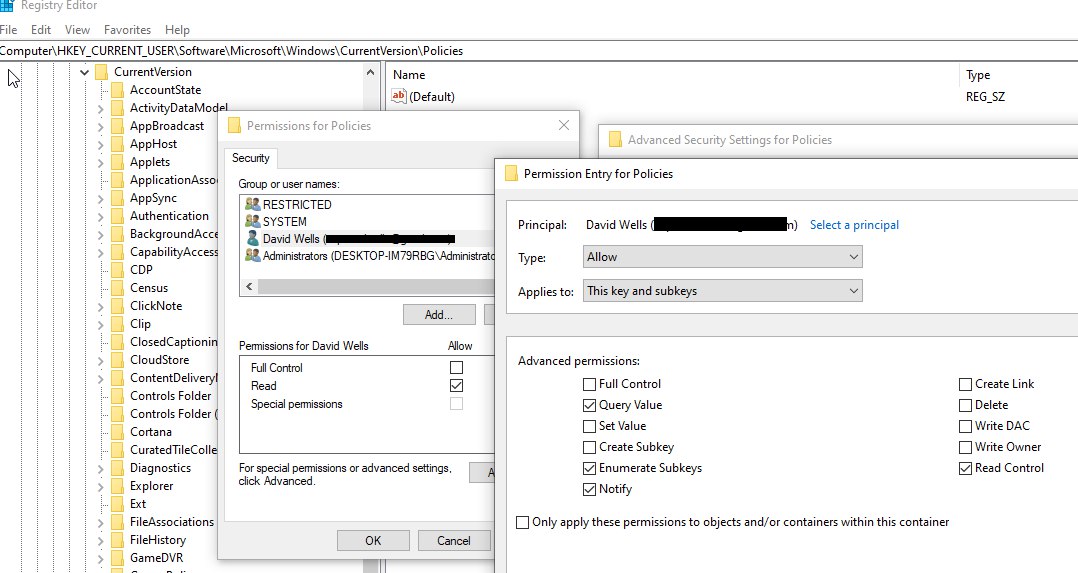Click the user list horizontal scrollbar left arrow
Image resolution: width=1078 pixels, height=573 pixels.
[x=249, y=287]
